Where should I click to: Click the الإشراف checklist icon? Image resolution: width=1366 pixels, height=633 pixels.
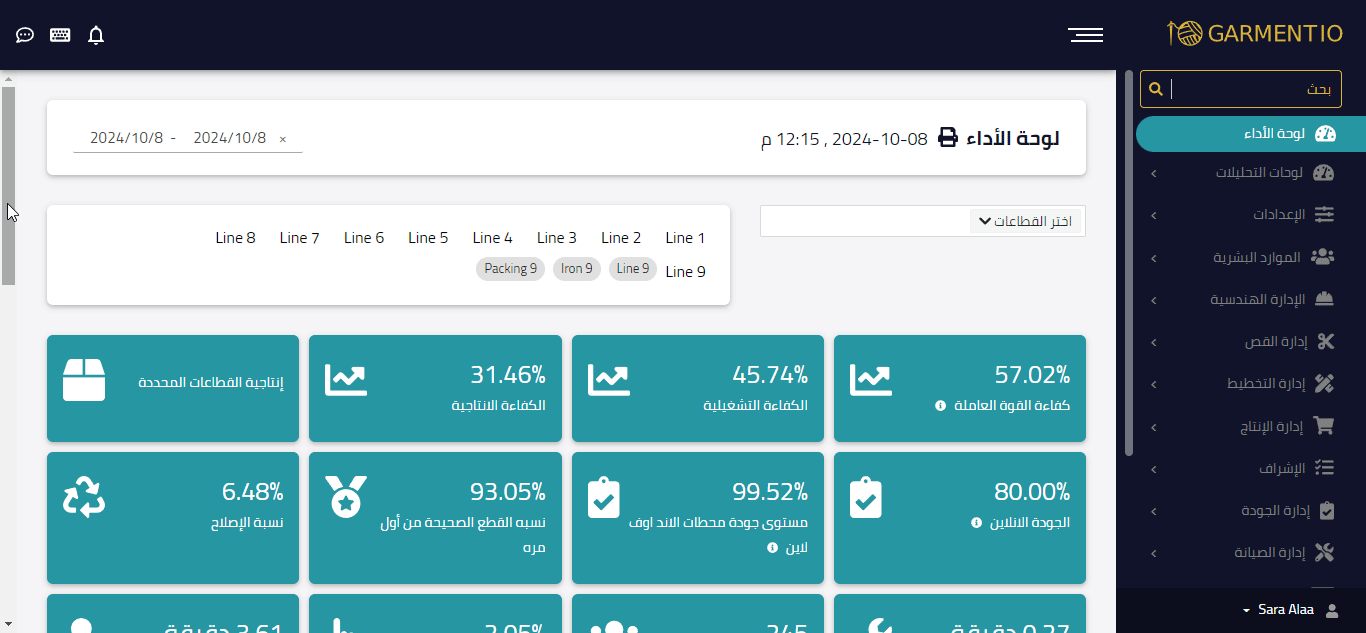[1325, 468]
